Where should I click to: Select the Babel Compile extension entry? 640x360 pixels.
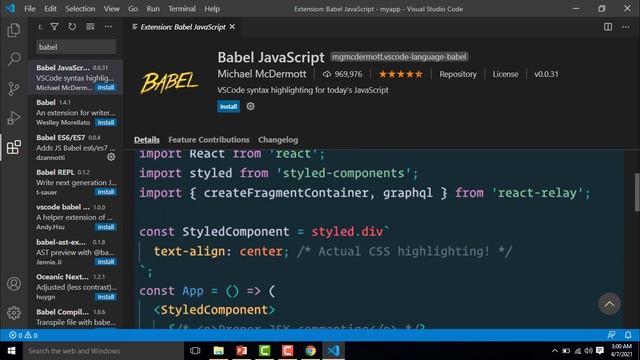tap(75, 317)
